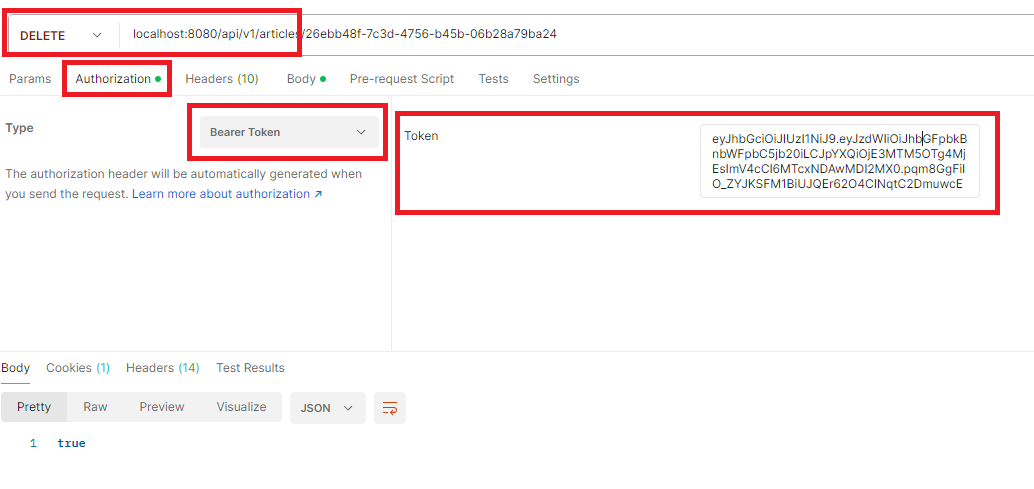This screenshot has height=489, width=1034.
Task: Select the Pretty response view
Action: [x=34, y=407]
